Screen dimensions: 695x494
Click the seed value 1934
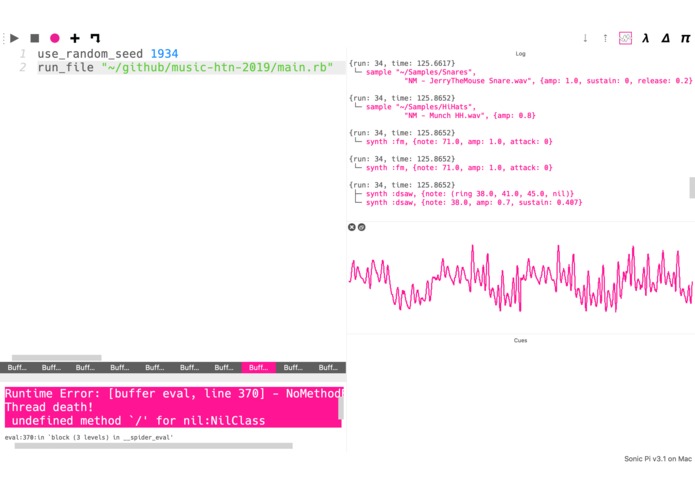point(164,54)
